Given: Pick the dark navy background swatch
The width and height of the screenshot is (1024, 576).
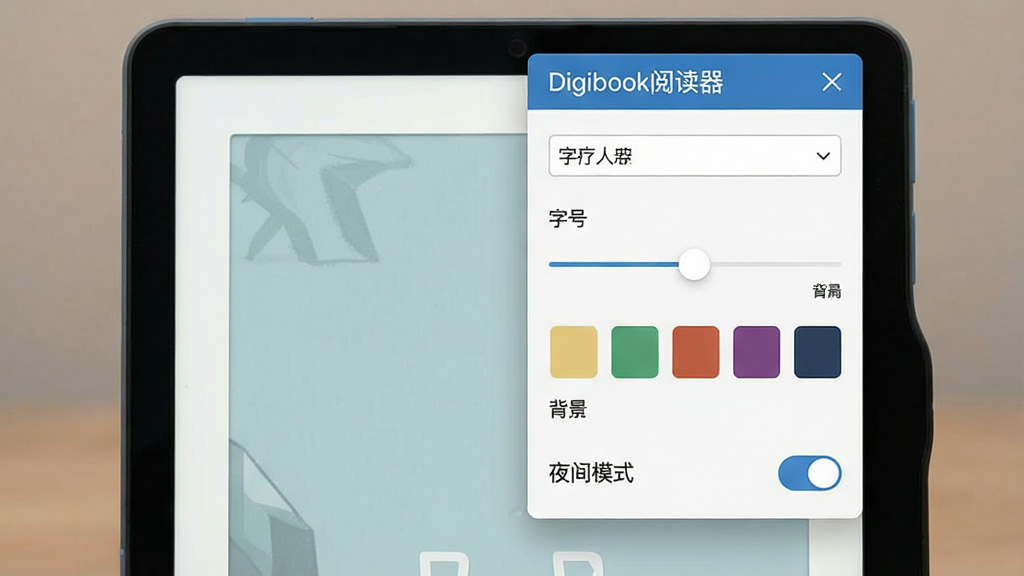Looking at the screenshot, I should click(x=817, y=352).
